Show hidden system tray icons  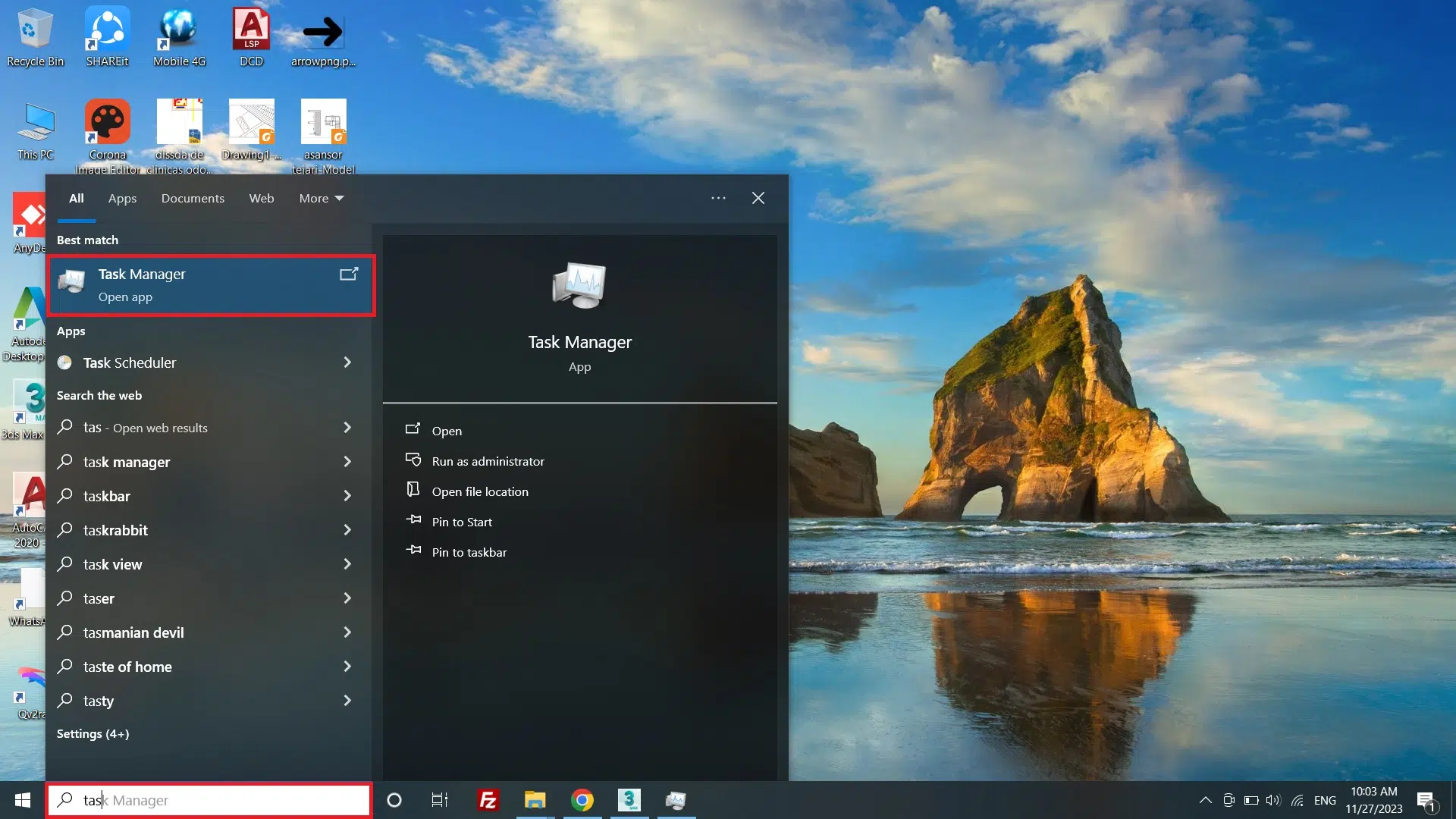pyautogui.click(x=1205, y=800)
